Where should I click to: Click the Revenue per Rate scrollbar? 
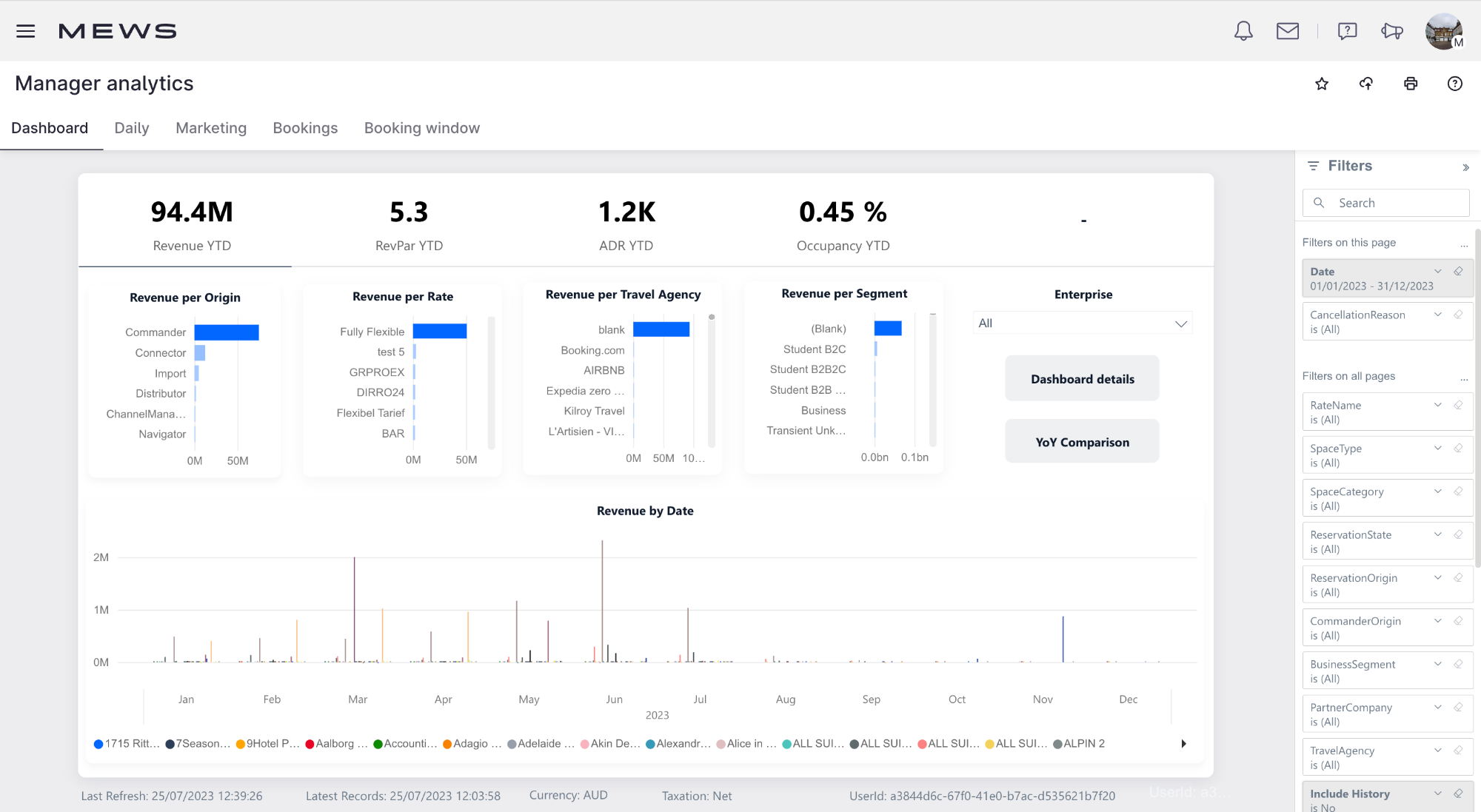coord(491,383)
